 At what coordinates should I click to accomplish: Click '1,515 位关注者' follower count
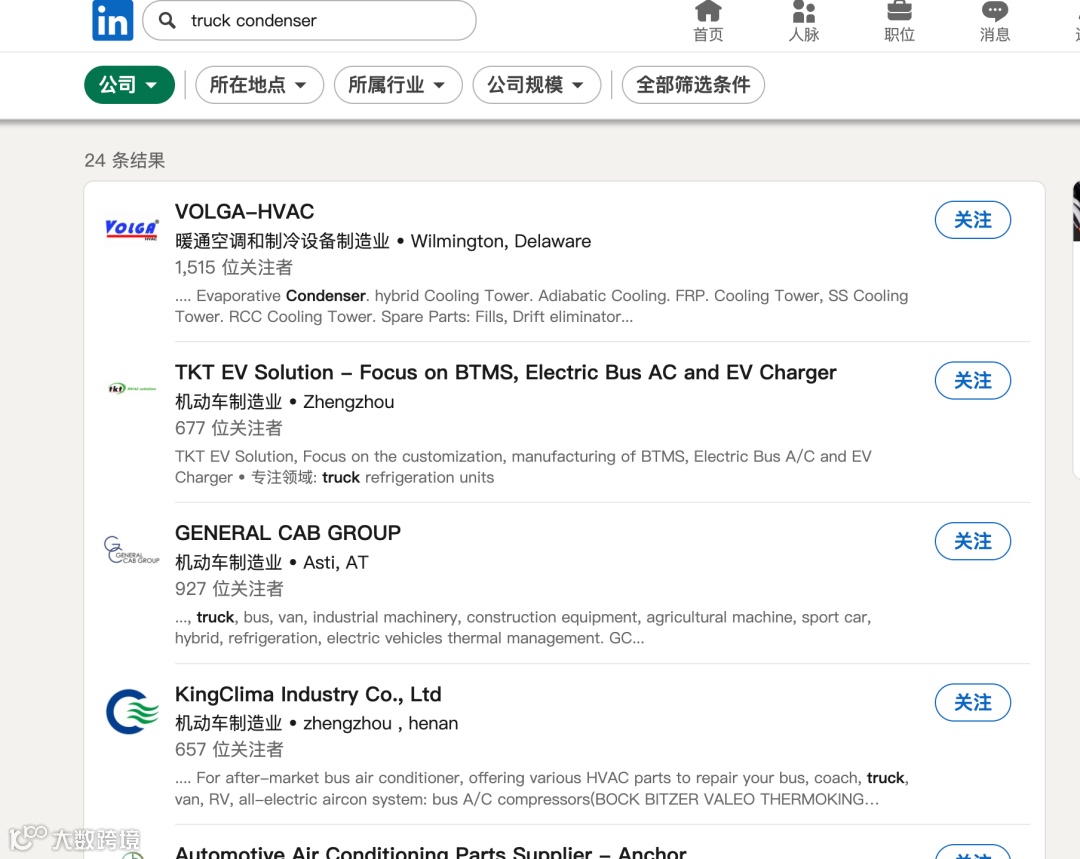[x=233, y=267]
